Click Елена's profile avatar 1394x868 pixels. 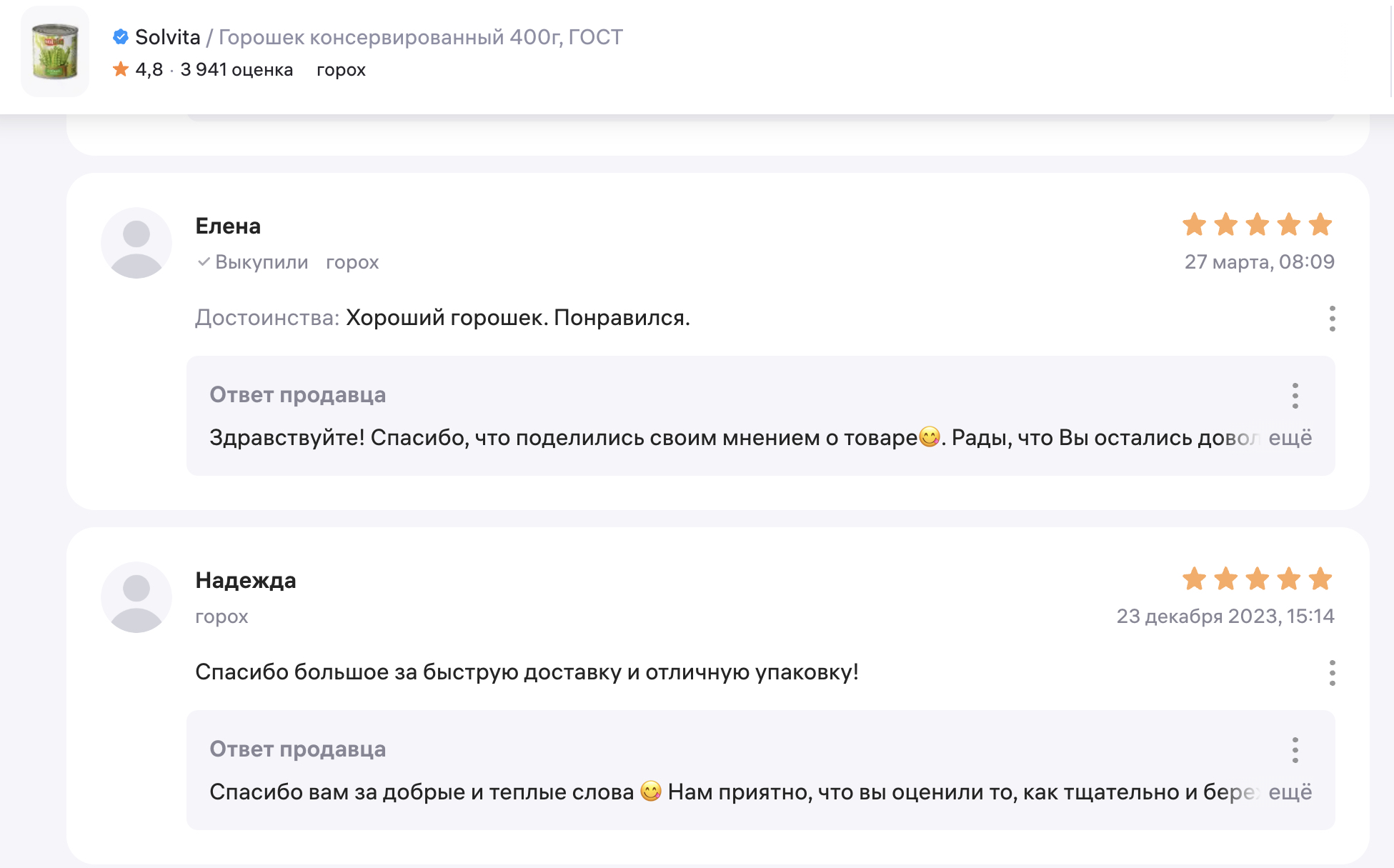coord(136,243)
